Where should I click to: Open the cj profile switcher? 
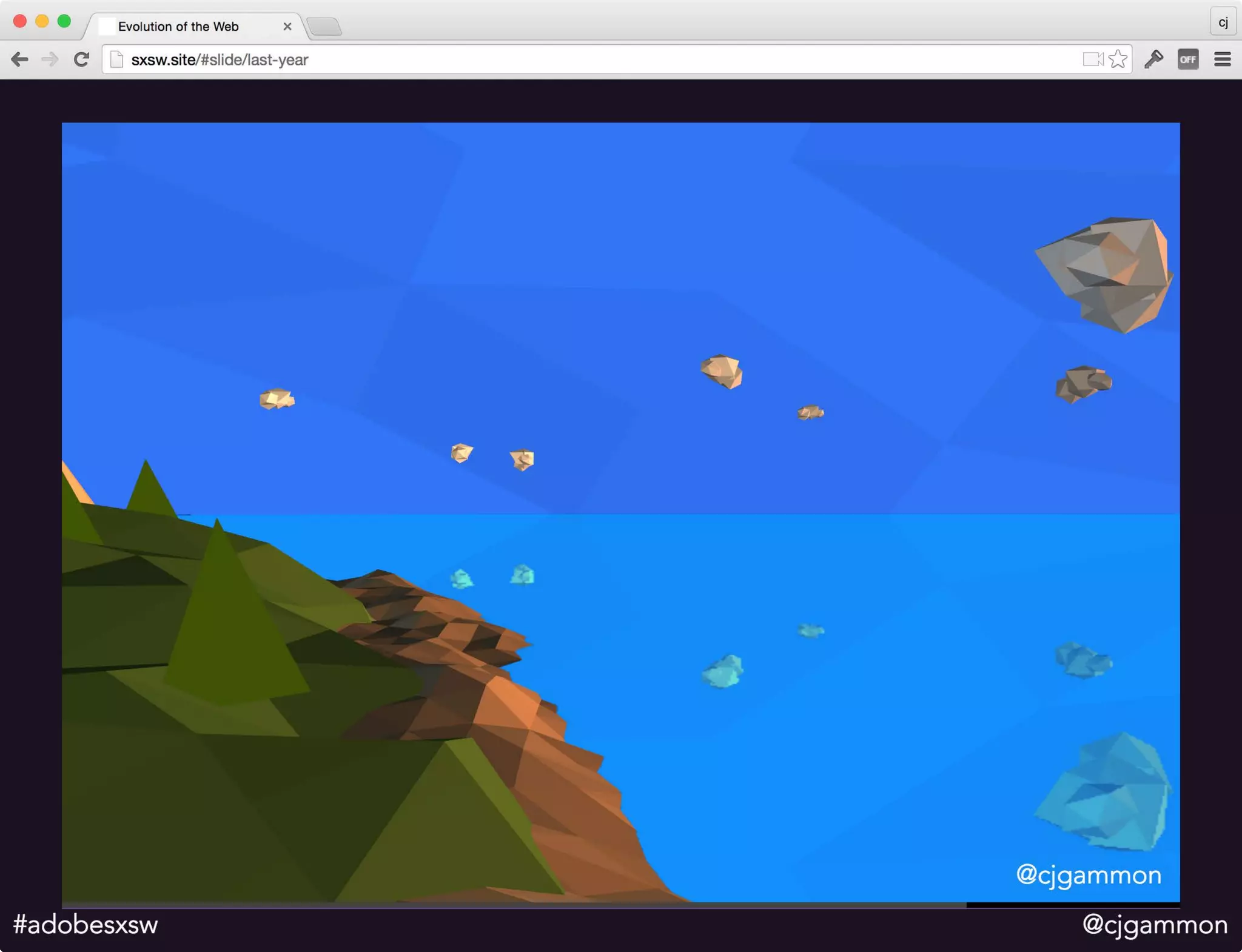point(1223,22)
